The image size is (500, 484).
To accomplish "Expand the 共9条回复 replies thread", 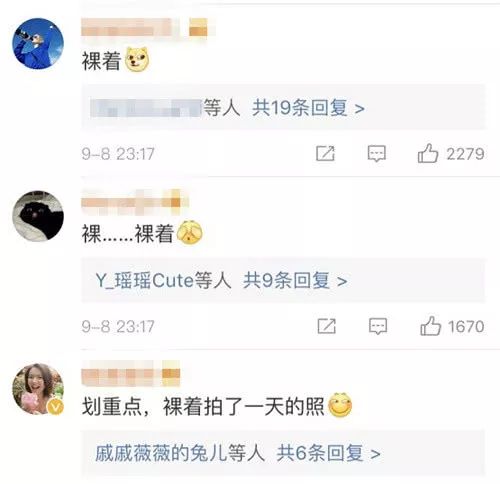I will click(x=295, y=280).
